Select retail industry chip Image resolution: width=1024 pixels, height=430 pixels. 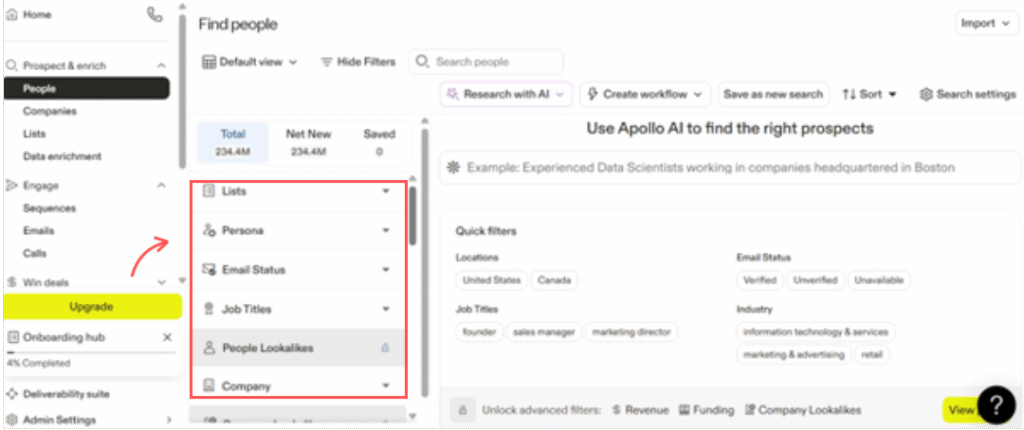pos(872,355)
